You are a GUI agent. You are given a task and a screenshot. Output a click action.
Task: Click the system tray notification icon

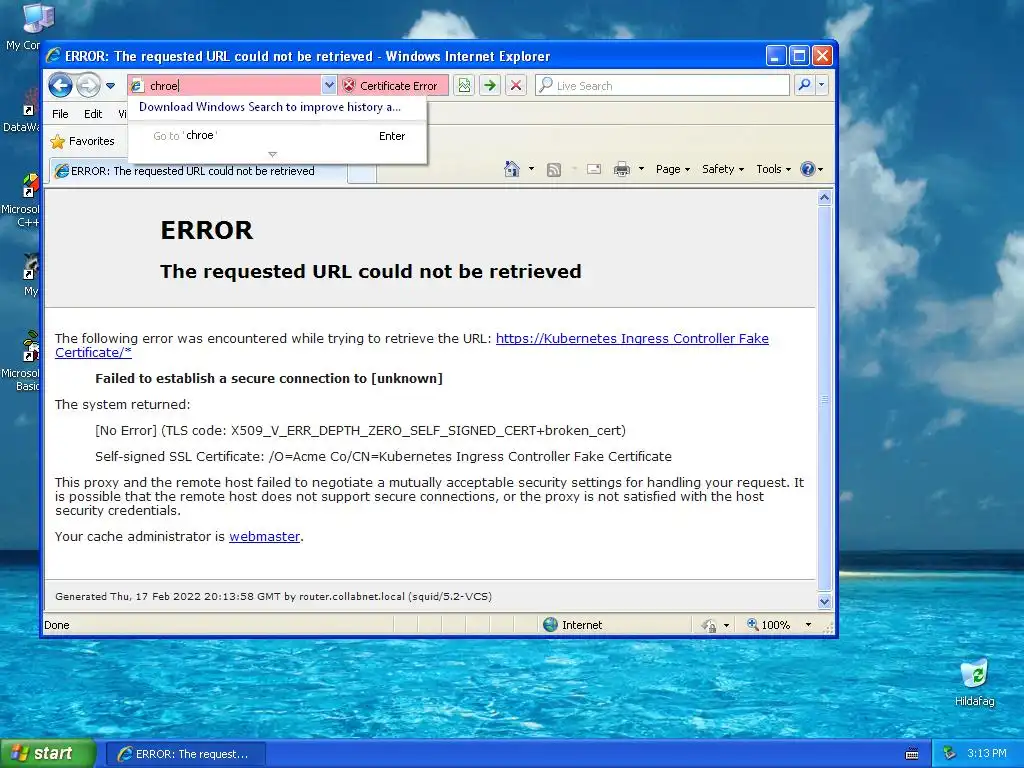949,754
